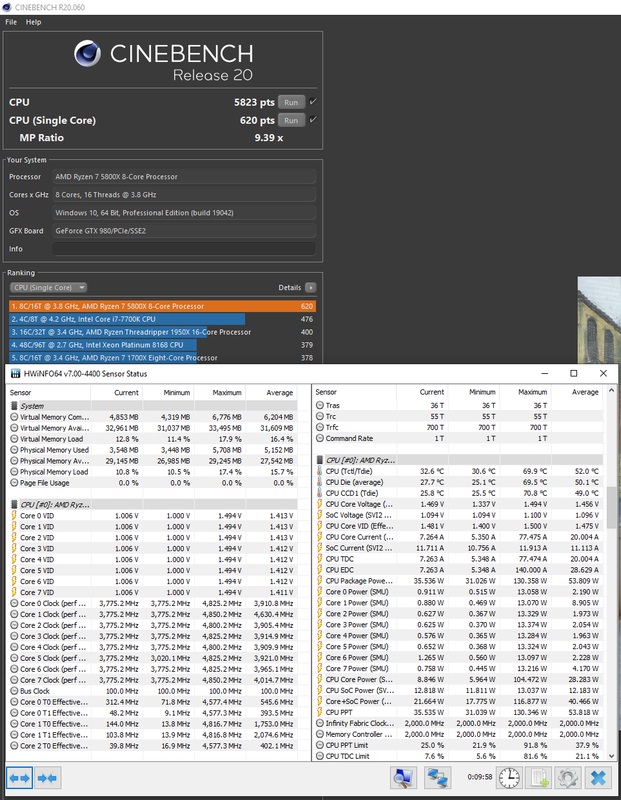
Task: Minimize the HWiNFO64 Sensor Status window
Action: click(x=544, y=373)
